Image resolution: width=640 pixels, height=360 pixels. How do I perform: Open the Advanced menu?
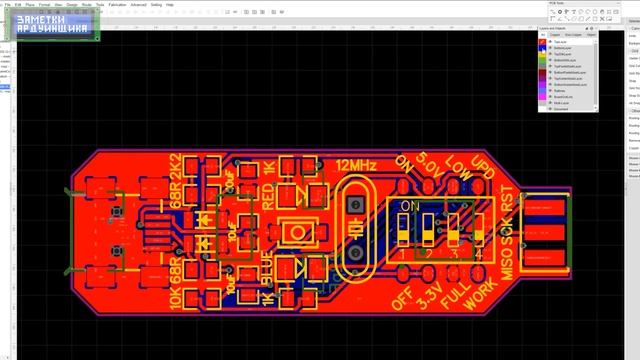coord(138,5)
